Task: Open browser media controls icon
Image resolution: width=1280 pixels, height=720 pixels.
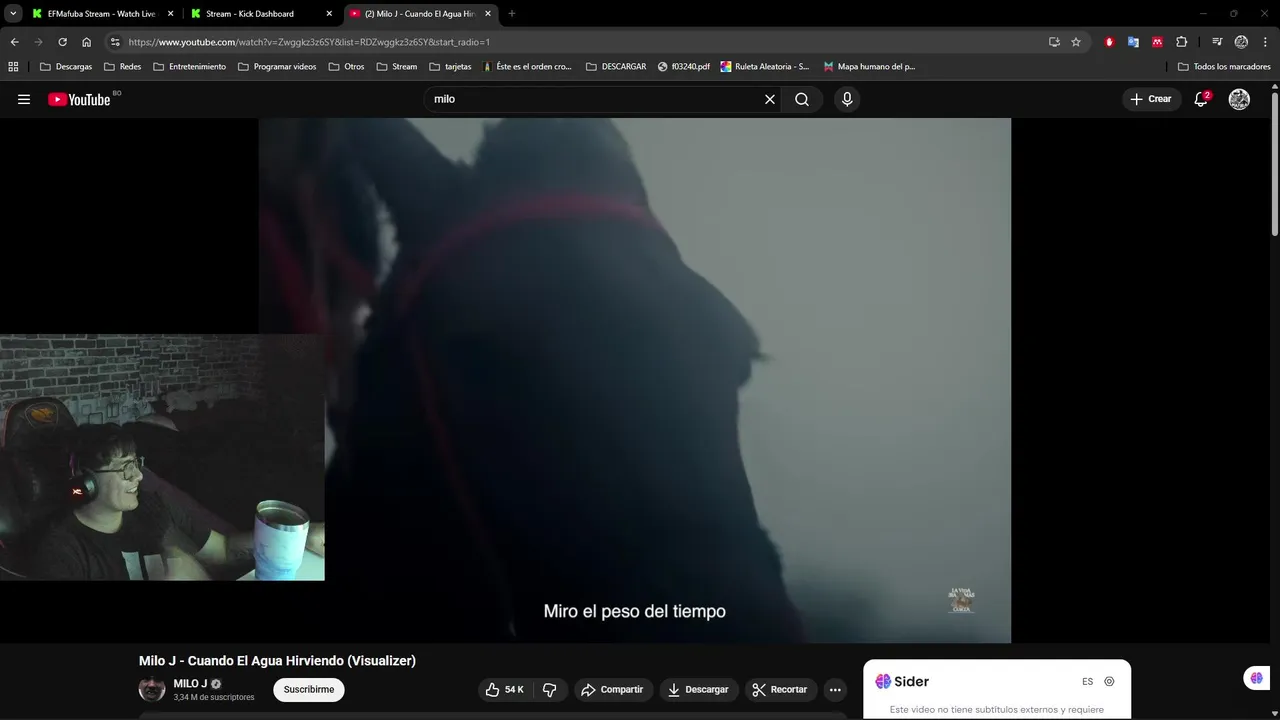Action: 1217,42
